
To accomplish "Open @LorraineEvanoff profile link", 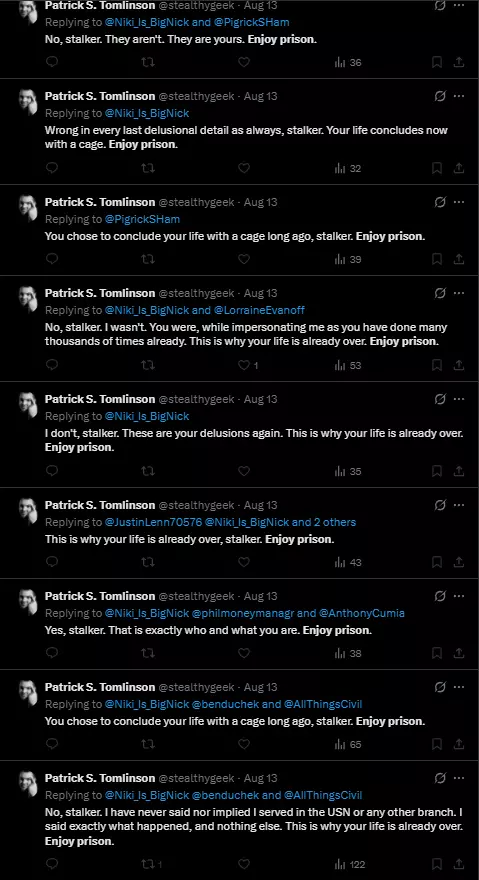I will [259, 310].
